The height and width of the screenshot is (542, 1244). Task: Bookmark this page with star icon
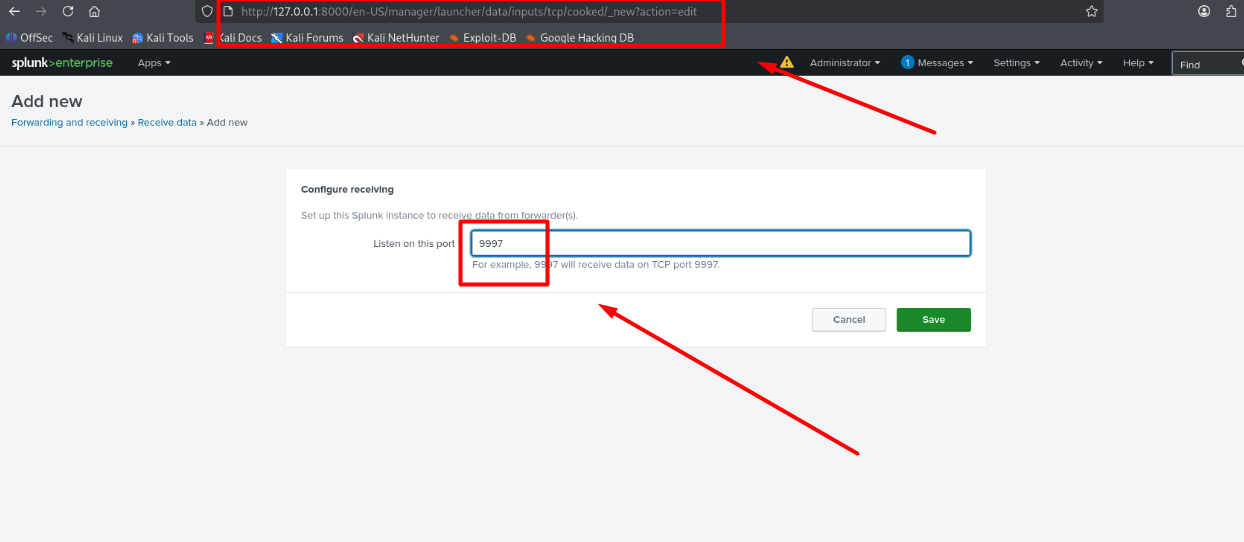coord(1091,11)
